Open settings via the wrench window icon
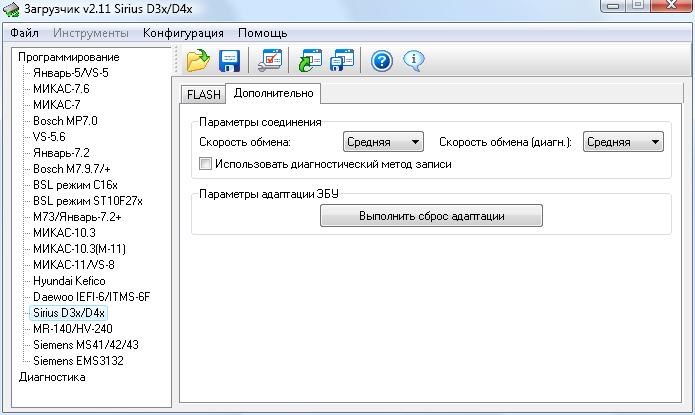 (x=270, y=61)
